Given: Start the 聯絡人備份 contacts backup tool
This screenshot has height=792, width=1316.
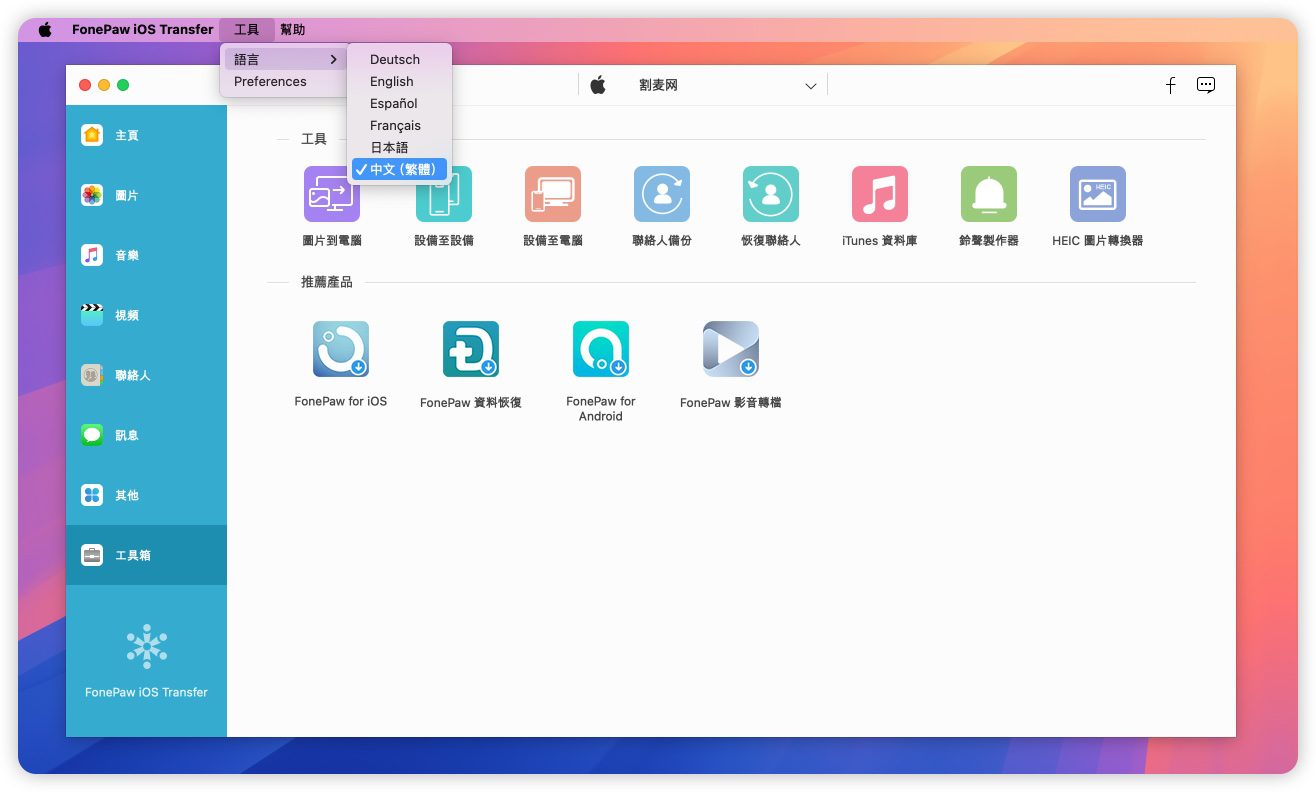Looking at the screenshot, I should [x=662, y=194].
